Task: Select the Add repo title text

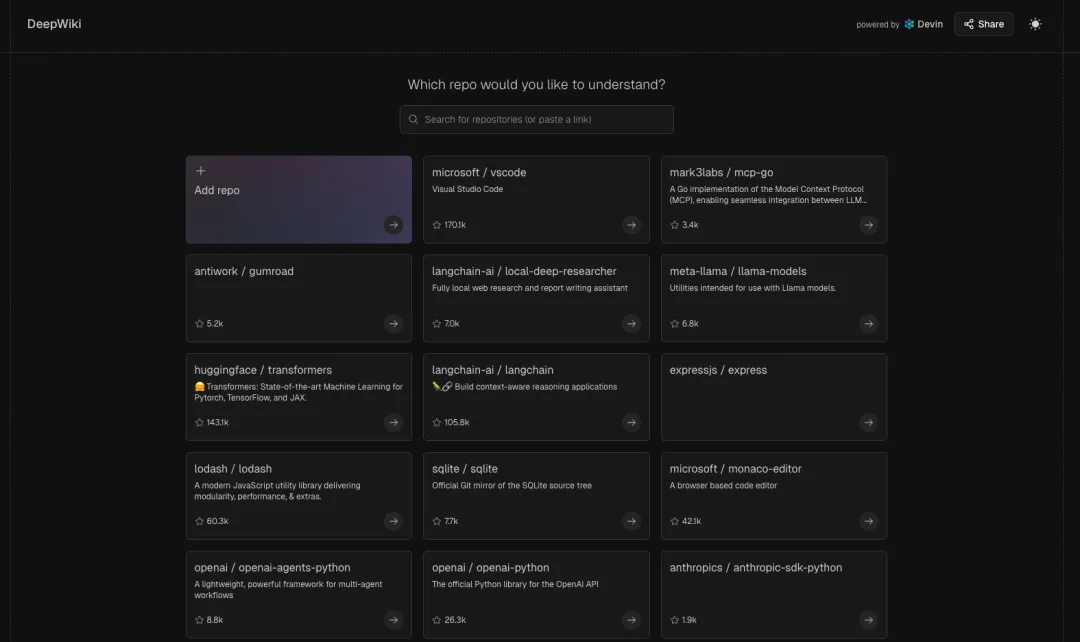Action: tap(217, 190)
